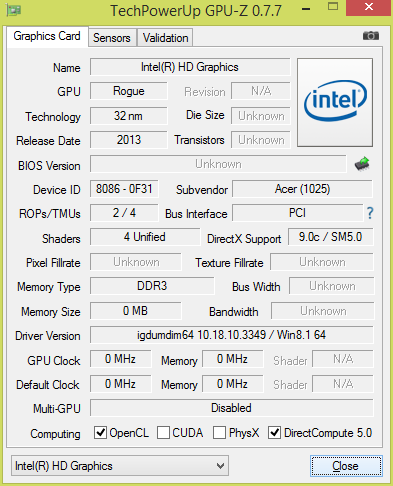Click the Transistors Unknown field

(x=261, y=140)
